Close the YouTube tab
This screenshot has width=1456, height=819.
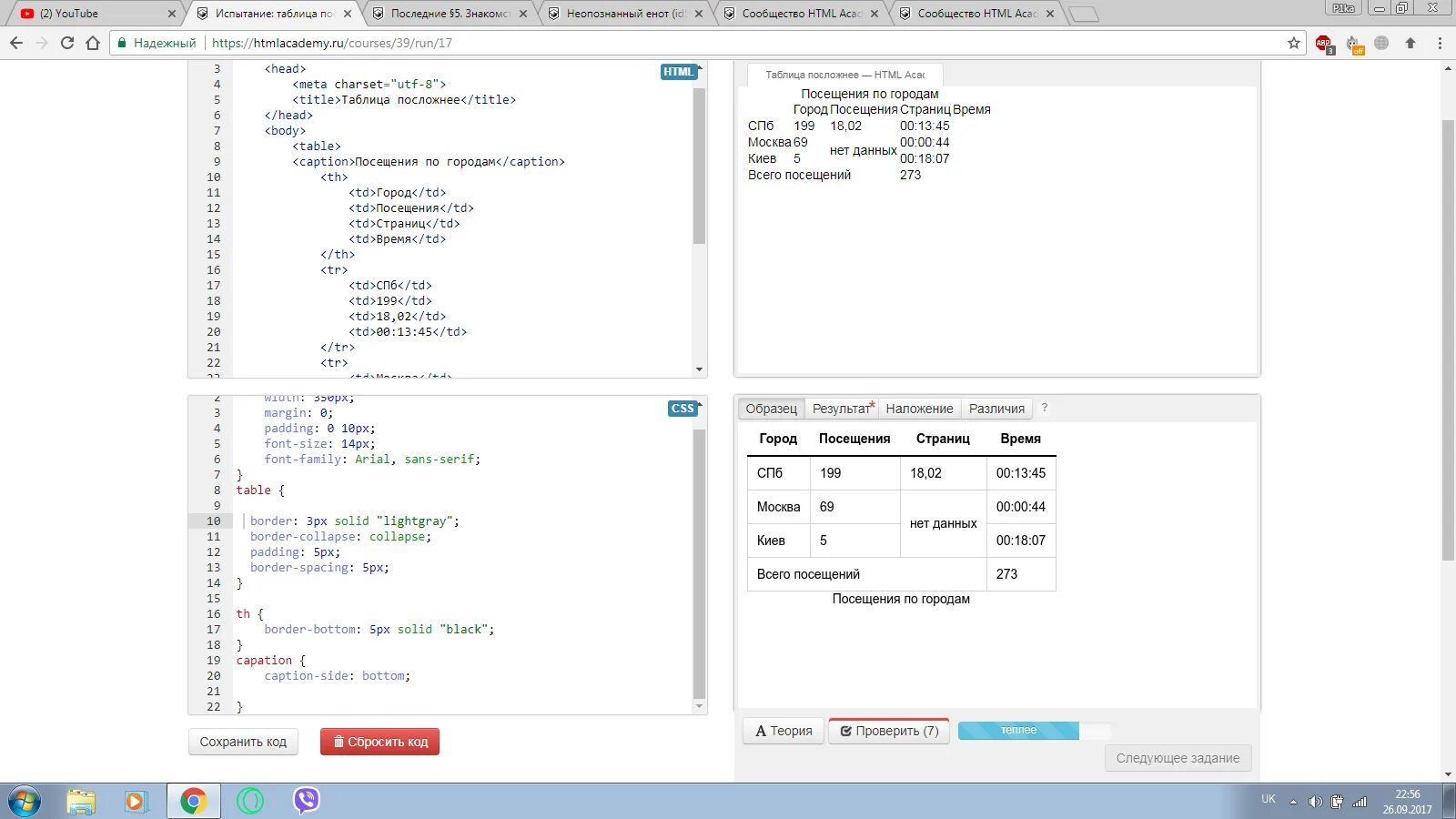click(x=172, y=14)
